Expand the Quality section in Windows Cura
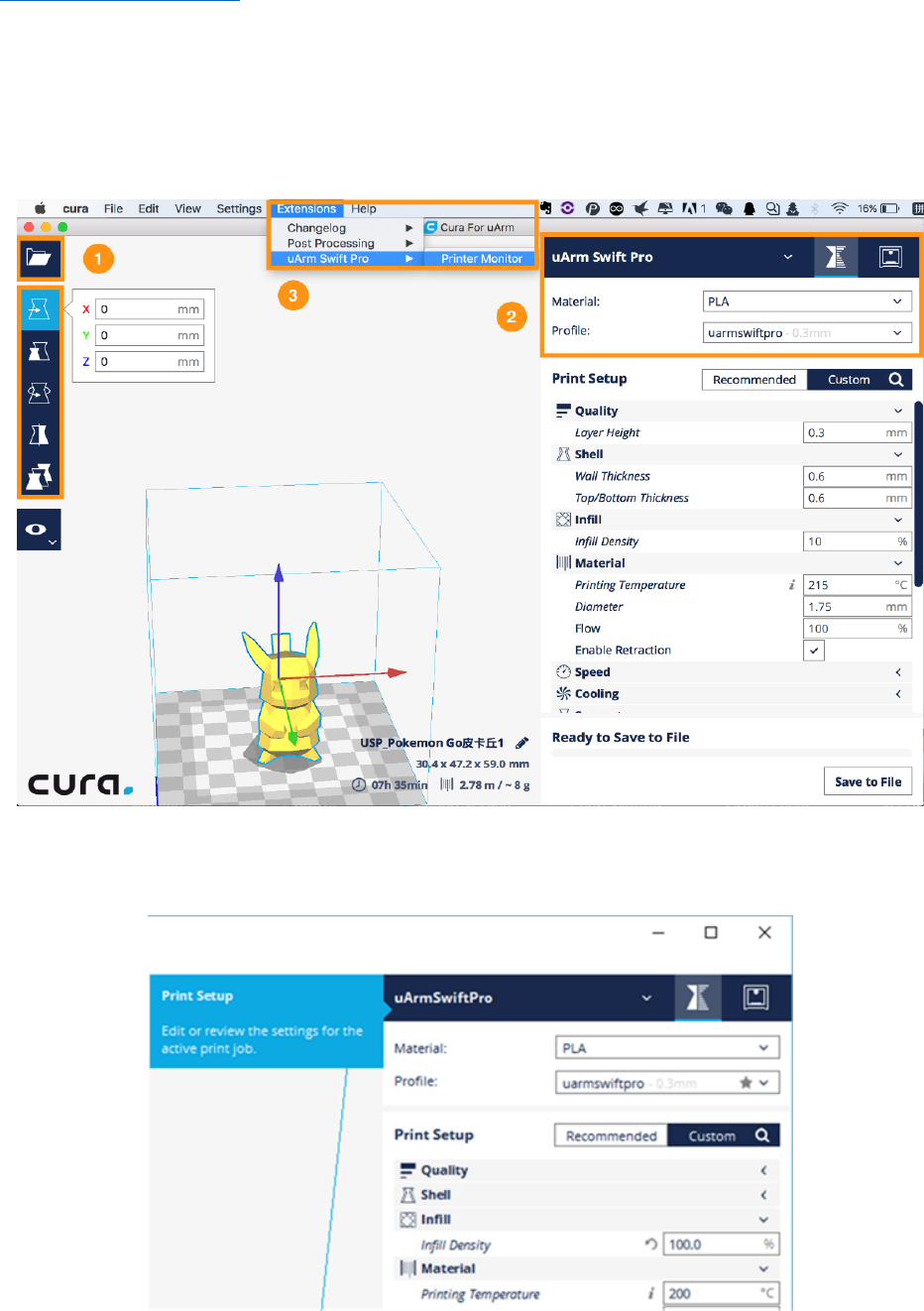This screenshot has height=1311, width=924. click(587, 1170)
